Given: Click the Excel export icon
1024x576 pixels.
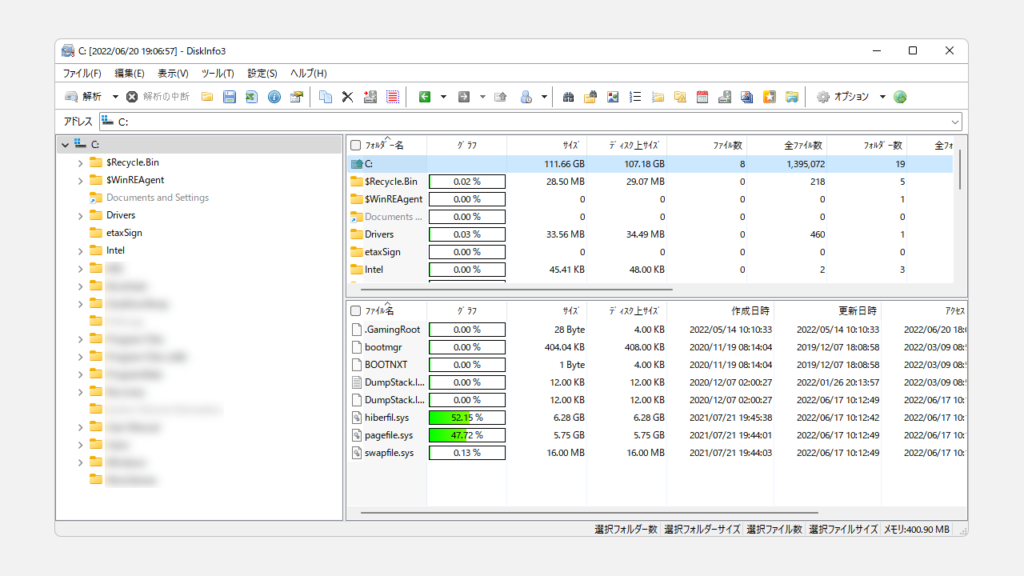Looking at the screenshot, I should [x=251, y=97].
